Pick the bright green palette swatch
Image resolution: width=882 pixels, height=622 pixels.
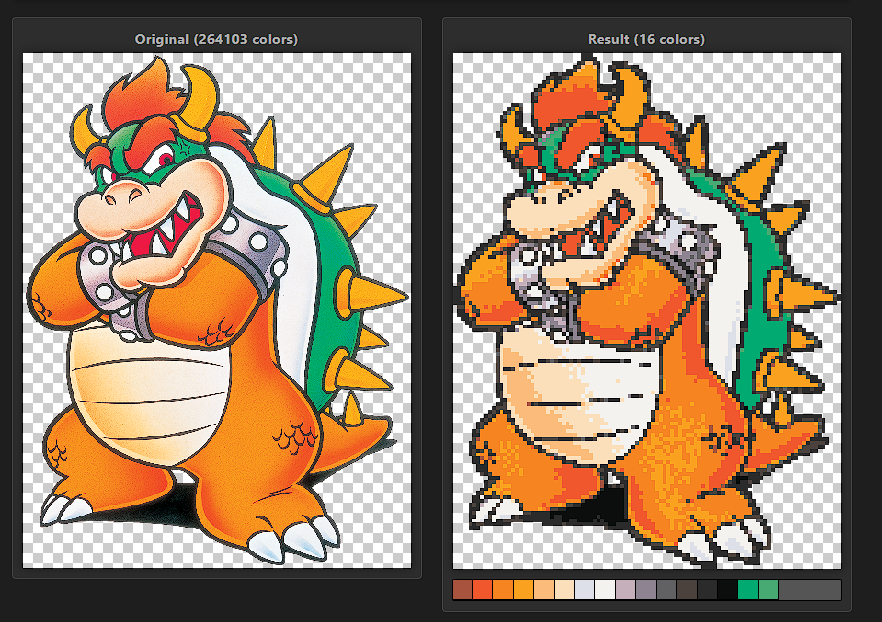(748, 590)
